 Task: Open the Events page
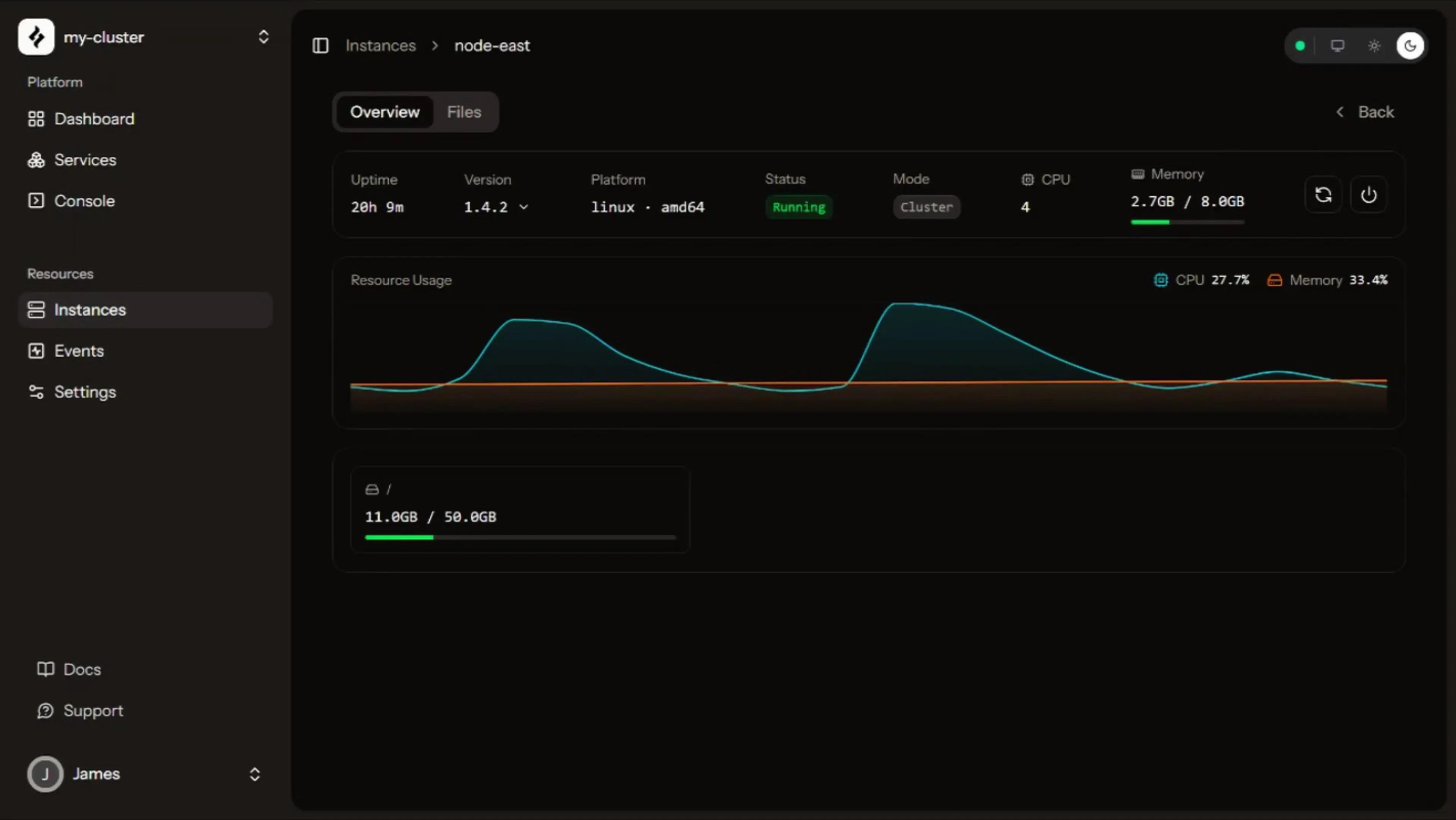tap(145, 351)
